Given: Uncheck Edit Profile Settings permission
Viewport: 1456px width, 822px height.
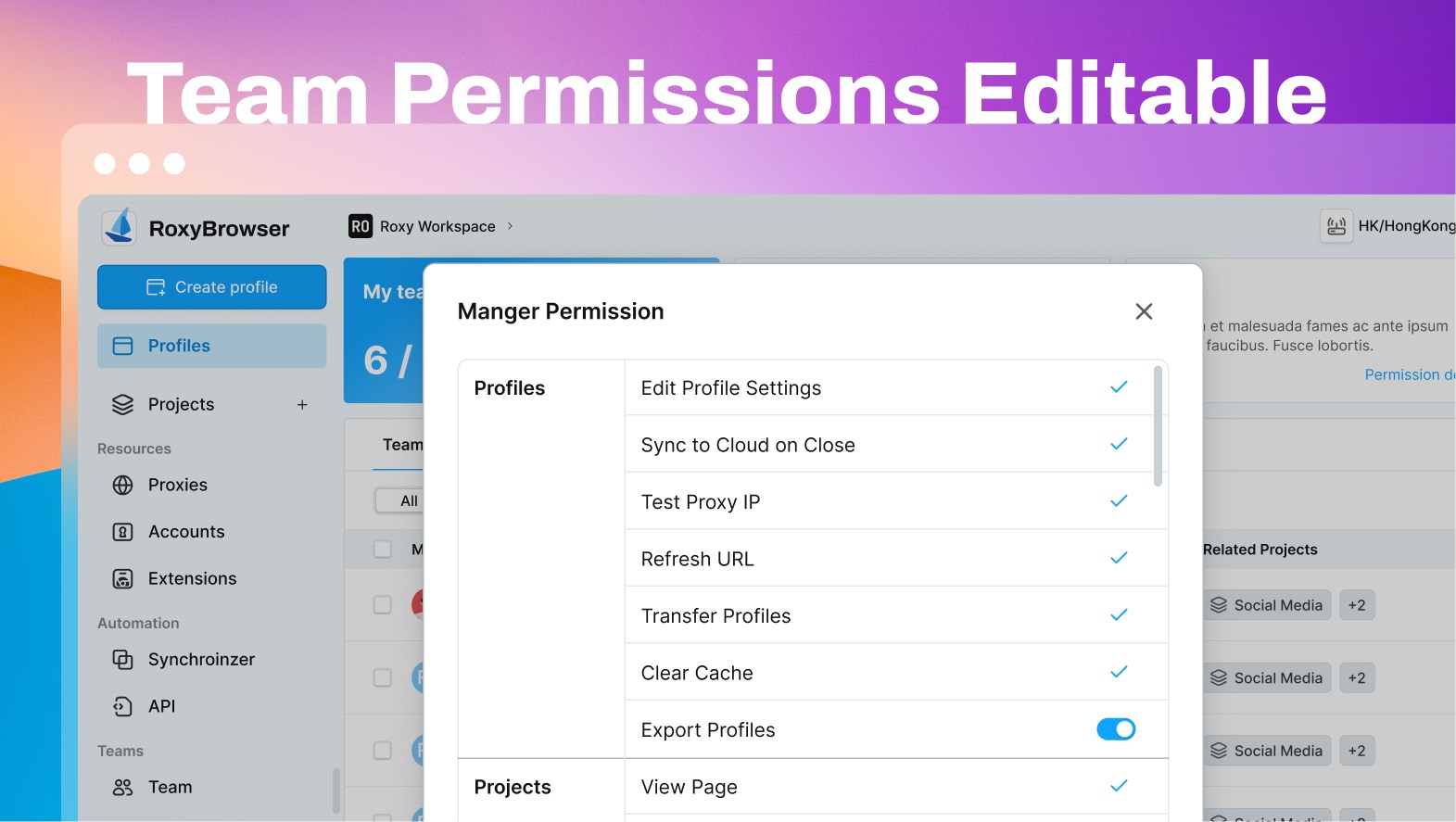Looking at the screenshot, I should pos(1119,387).
